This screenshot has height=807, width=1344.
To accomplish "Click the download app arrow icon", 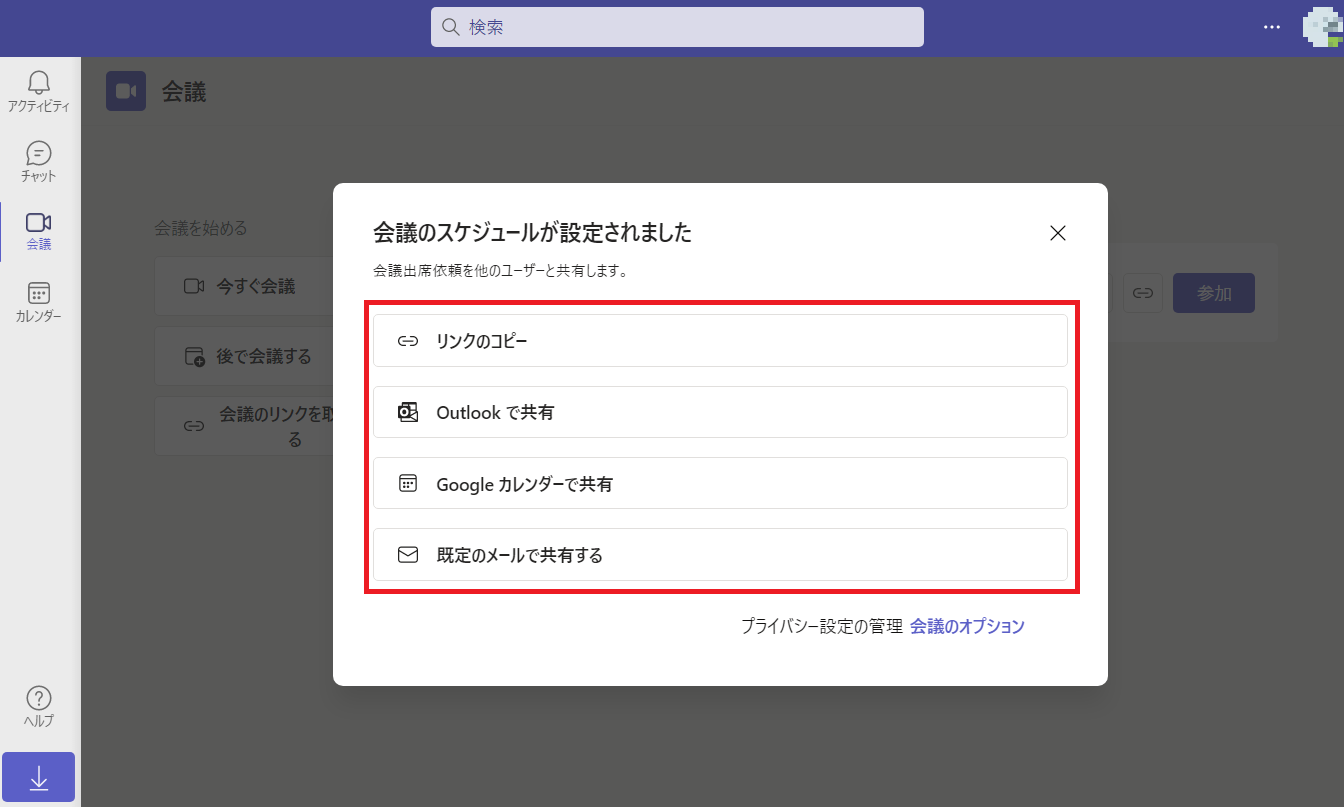I will (x=39, y=777).
